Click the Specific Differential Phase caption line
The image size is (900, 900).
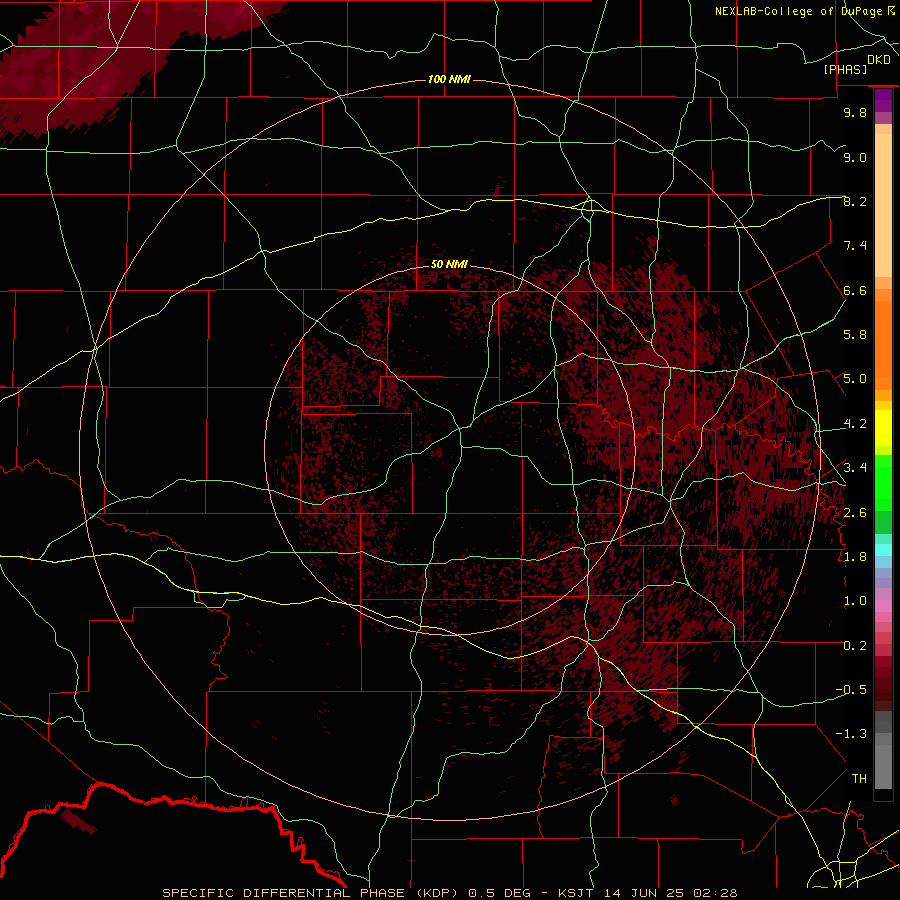[449, 893]
